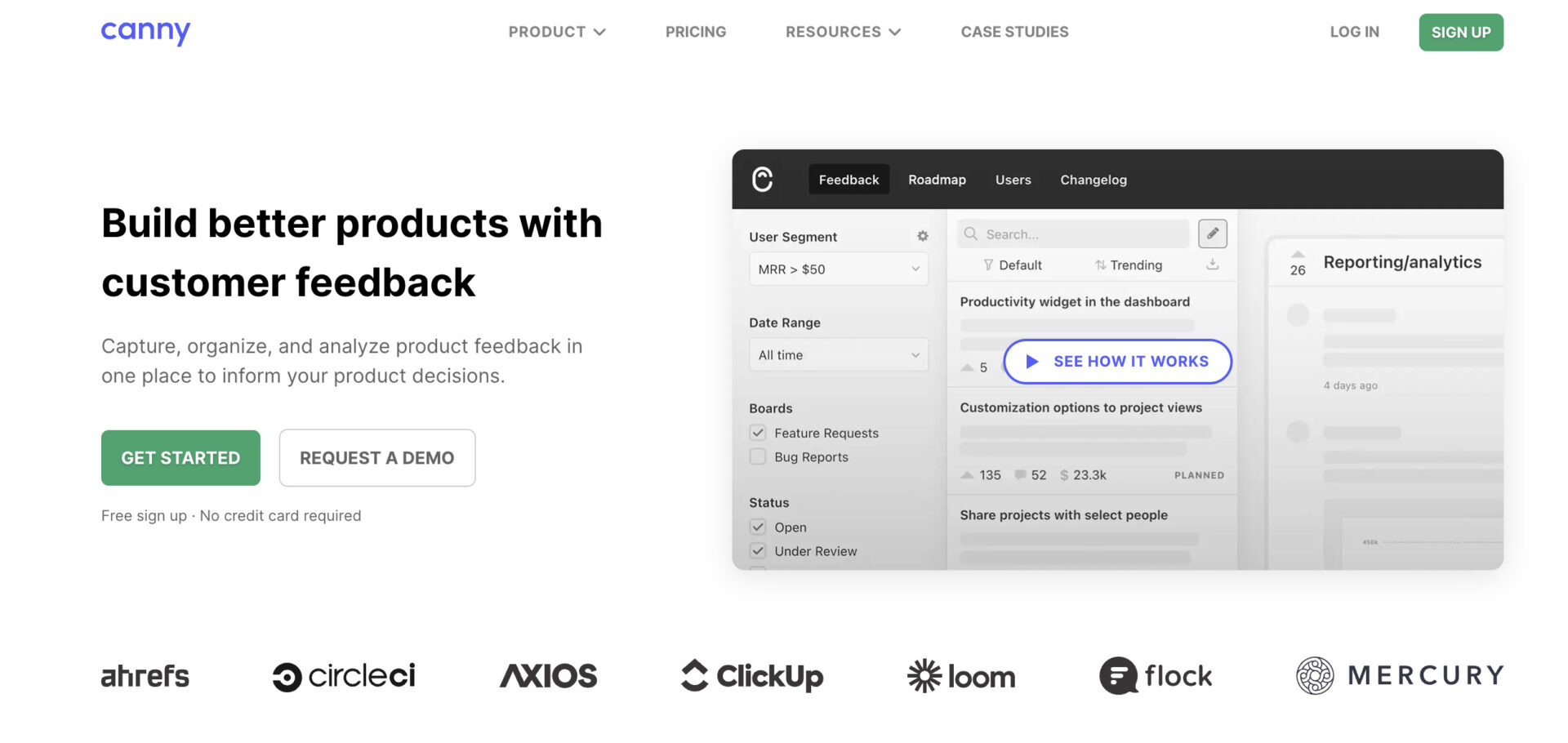
Task: Select the Trending sort option
Action: tap(1128, 265)
